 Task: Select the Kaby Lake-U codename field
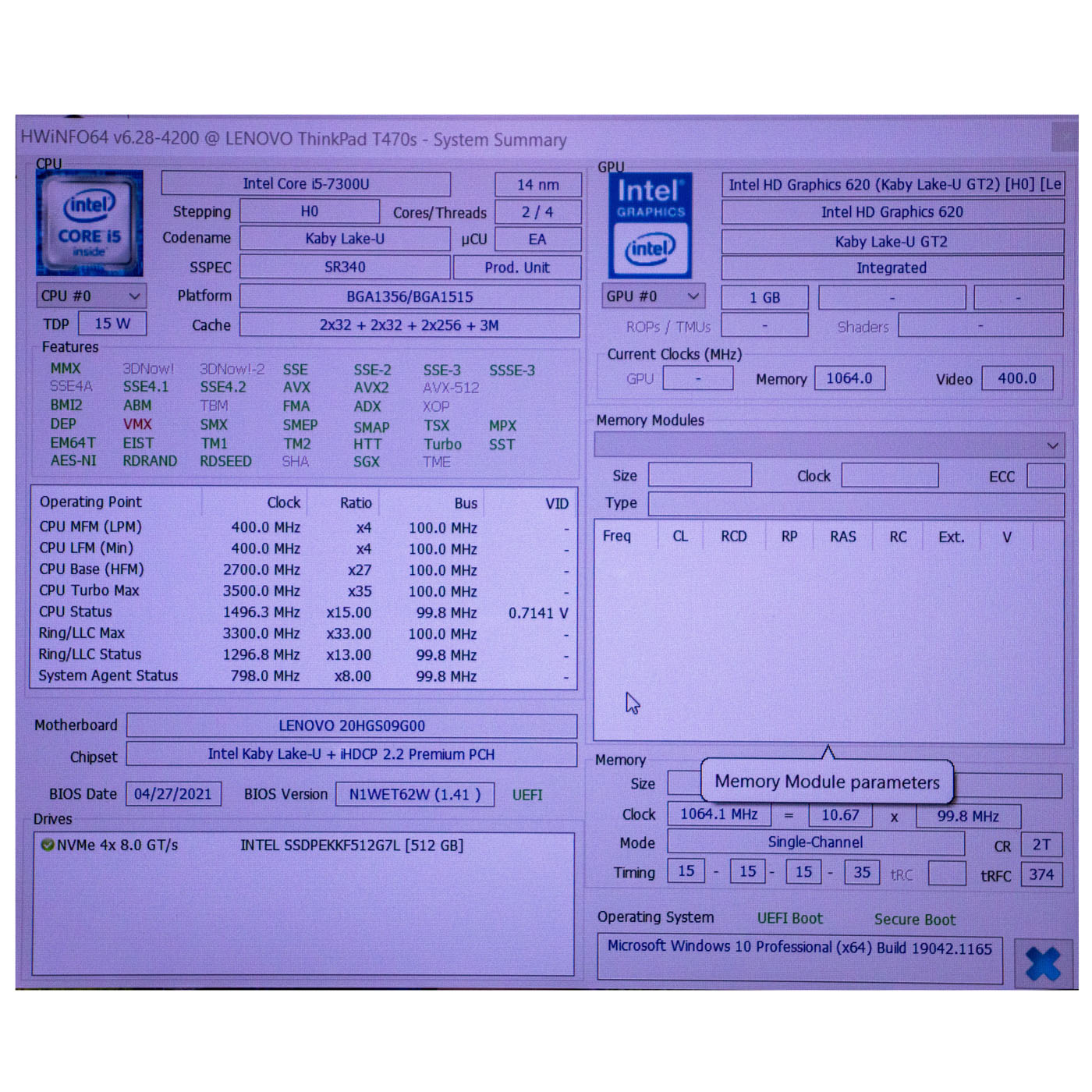(345, 239)
